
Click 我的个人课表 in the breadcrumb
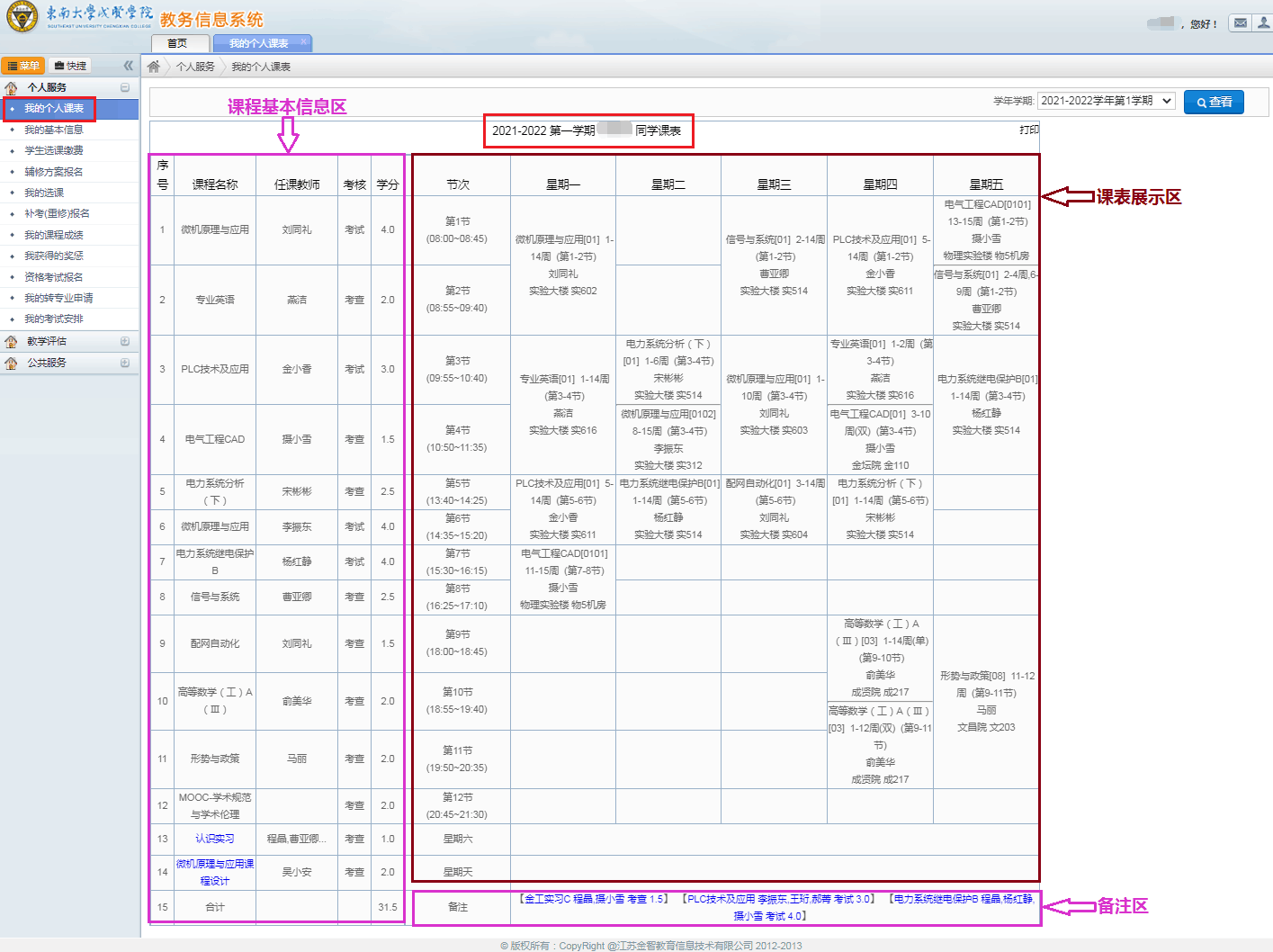tap(261, 67)
